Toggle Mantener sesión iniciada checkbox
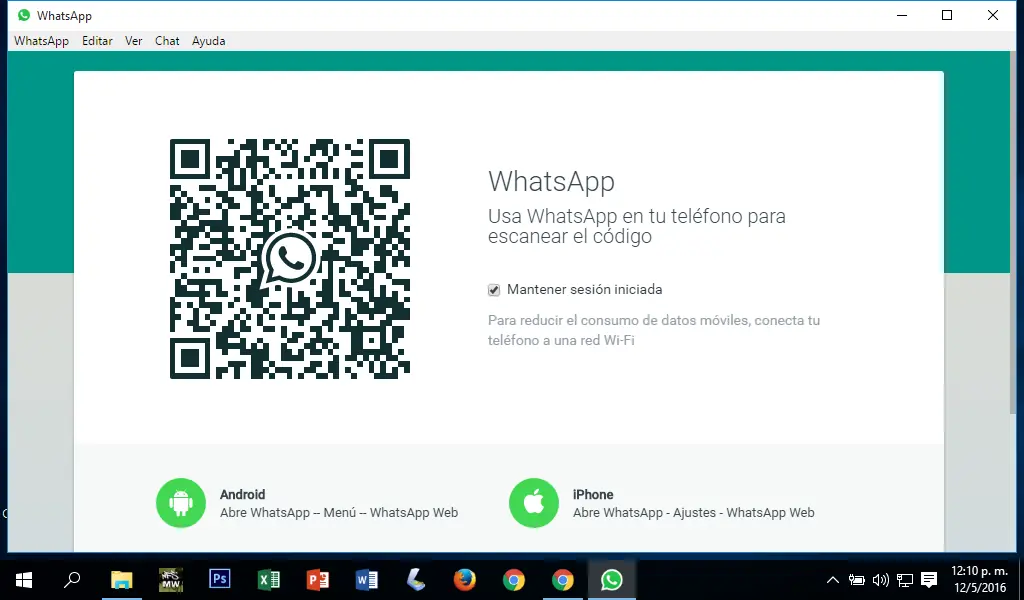The height and width of the screenshot is (600, 1024). tap(494, 290)
